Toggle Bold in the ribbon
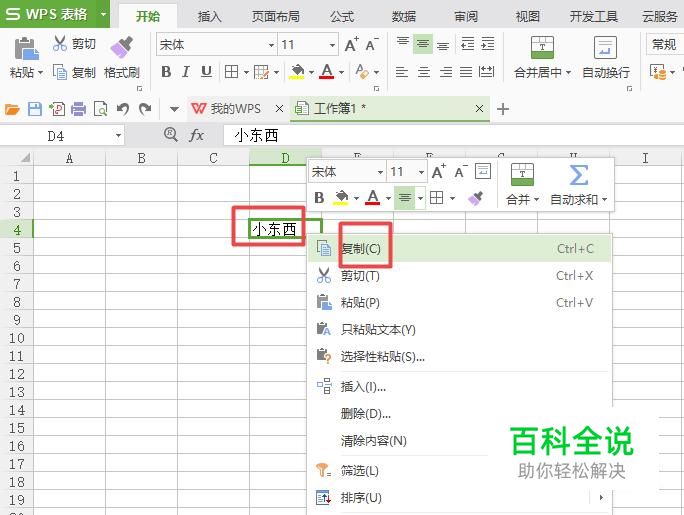This screenshot has height=515, width=684. point(166,72)
